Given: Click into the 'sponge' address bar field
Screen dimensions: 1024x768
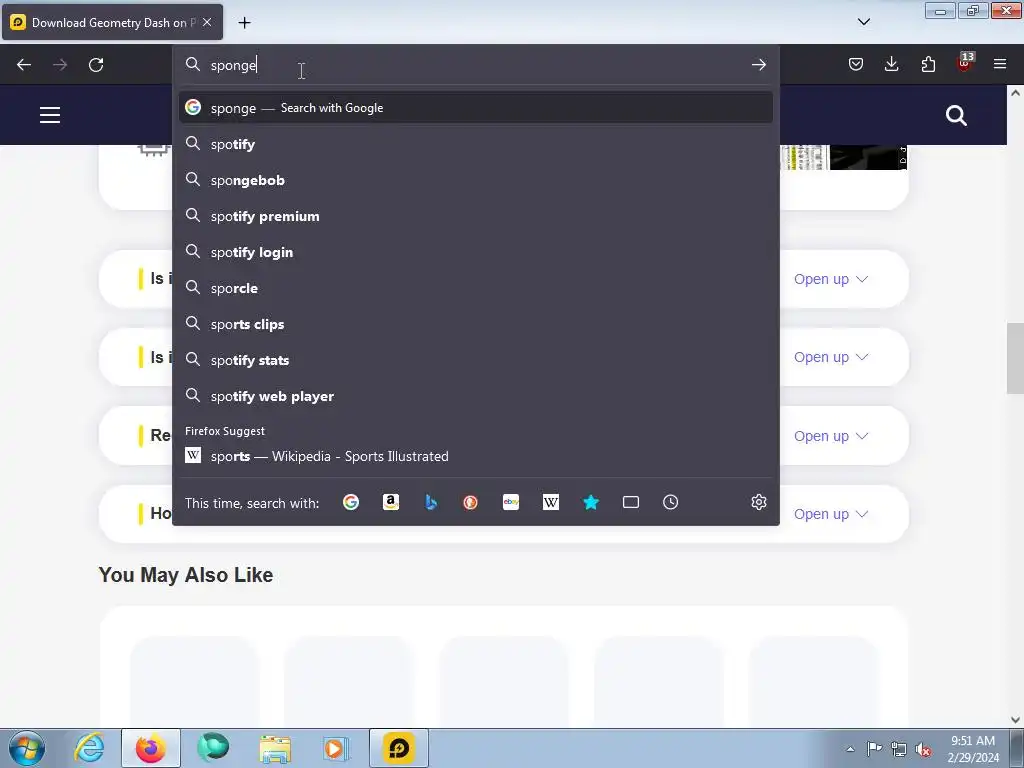Looking at the screenshot, I should click(x=475, y=65).
